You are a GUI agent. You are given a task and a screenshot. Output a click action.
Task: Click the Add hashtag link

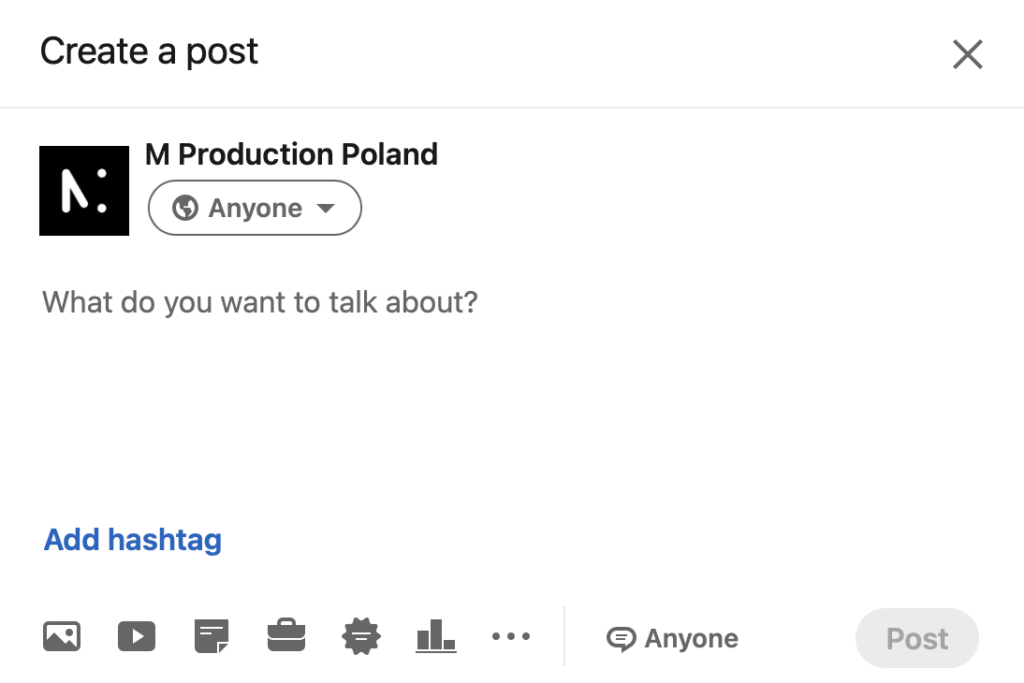click(x=133, y=540)
